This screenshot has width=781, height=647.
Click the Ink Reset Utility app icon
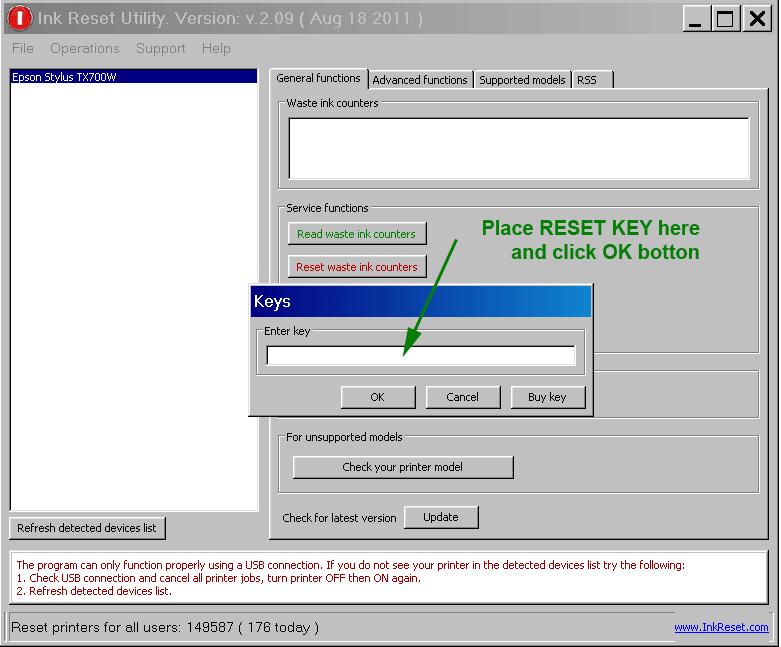[19, 18]
